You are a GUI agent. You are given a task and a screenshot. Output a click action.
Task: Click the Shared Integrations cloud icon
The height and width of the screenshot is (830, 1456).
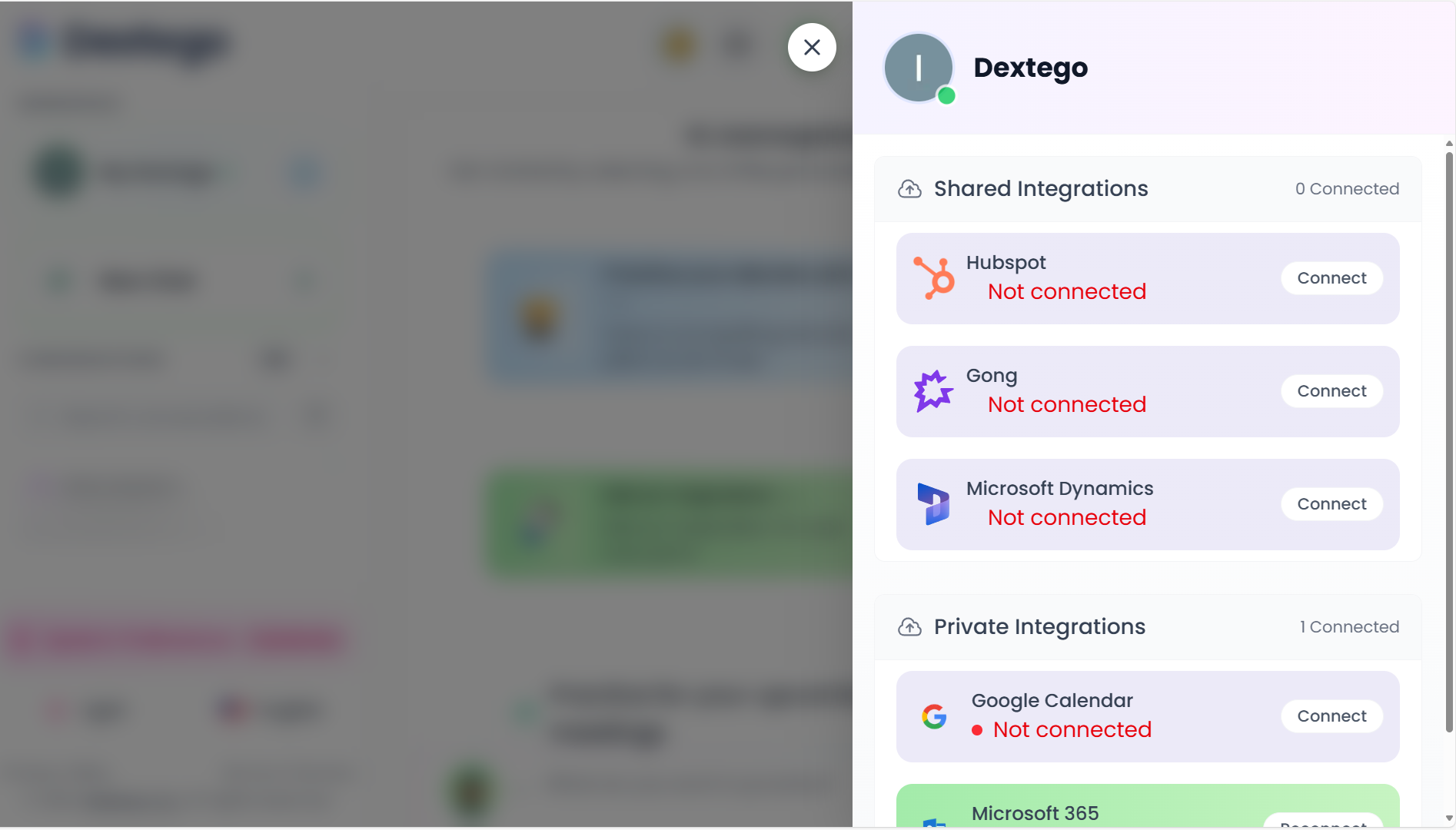click(910, 189)
